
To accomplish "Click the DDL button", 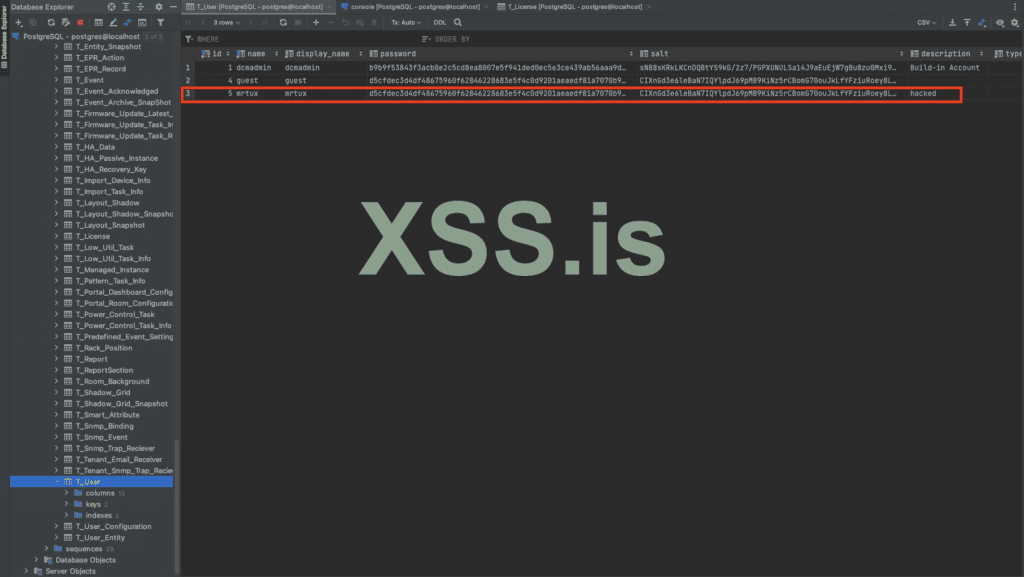I will coord(440,22).
